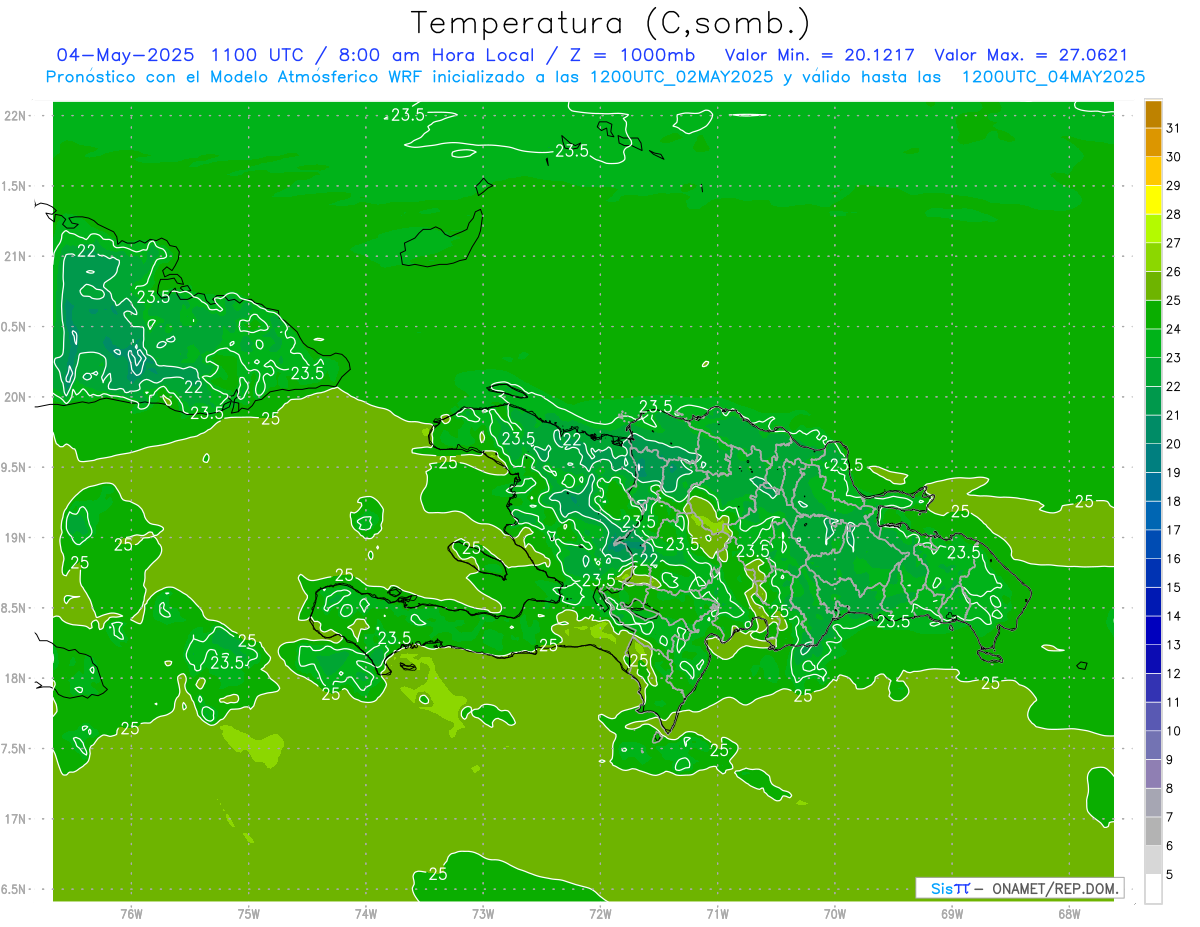Click the '20N' latitude axis label
This screenshot has height=927, width=1200.
click(x=14, y=397)
